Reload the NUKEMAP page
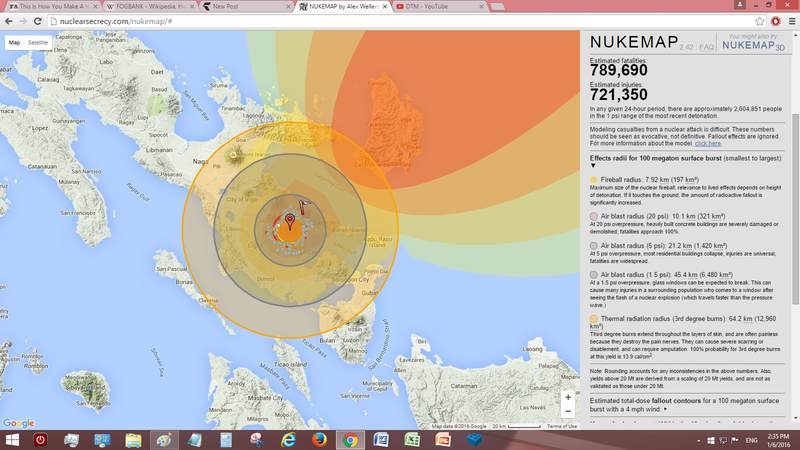Image resolution: width=800 pixels, height=450 pixels. pos(38,21)
